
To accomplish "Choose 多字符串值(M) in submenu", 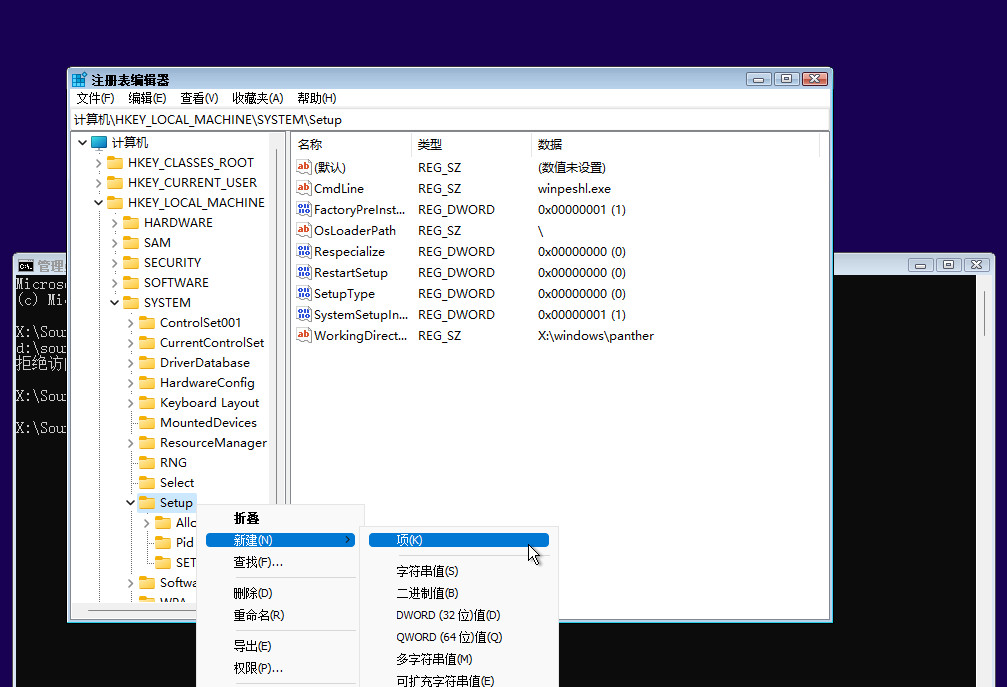I will [x=459, y=659].
